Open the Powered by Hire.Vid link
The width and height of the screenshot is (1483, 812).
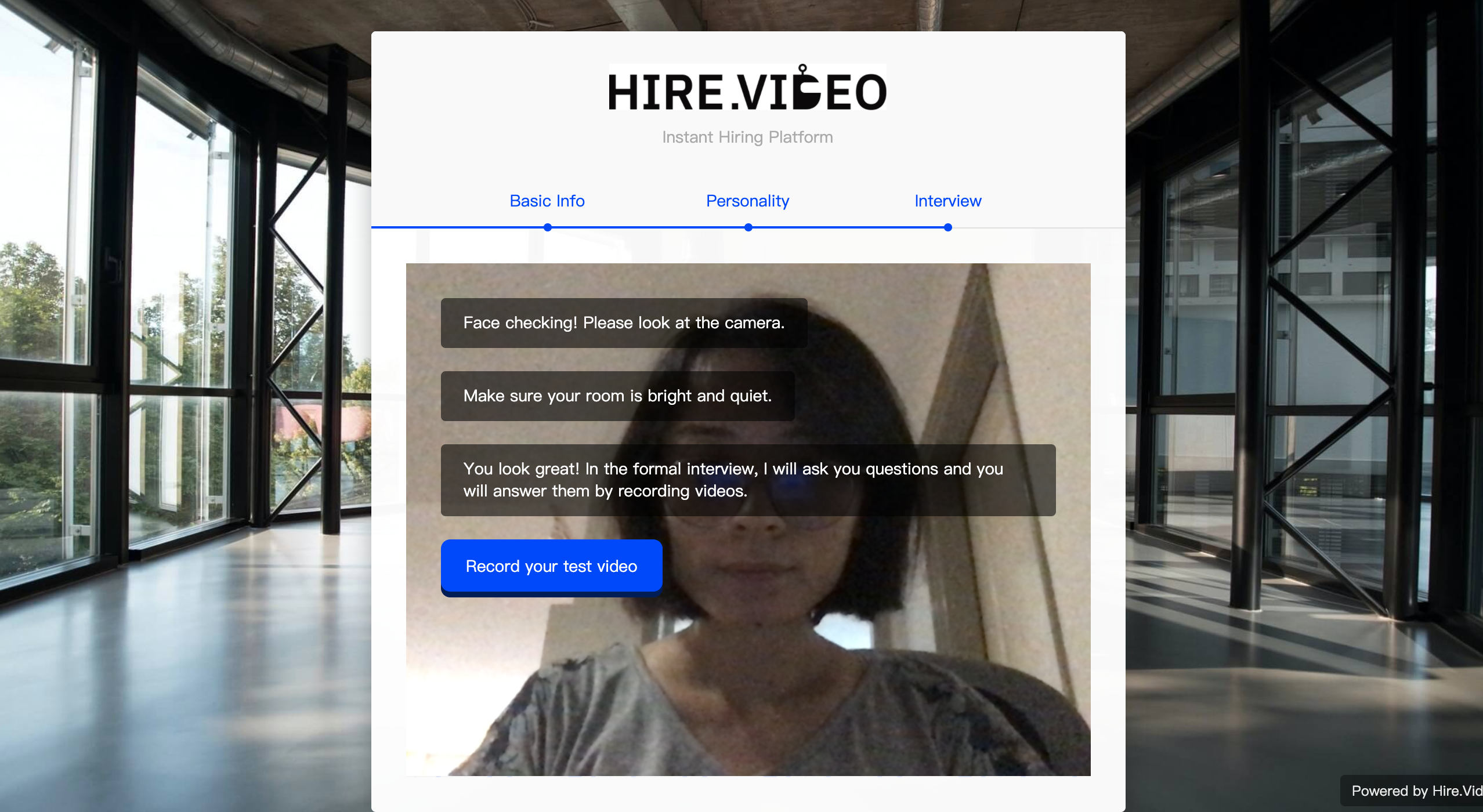[x=1416, y=791]
